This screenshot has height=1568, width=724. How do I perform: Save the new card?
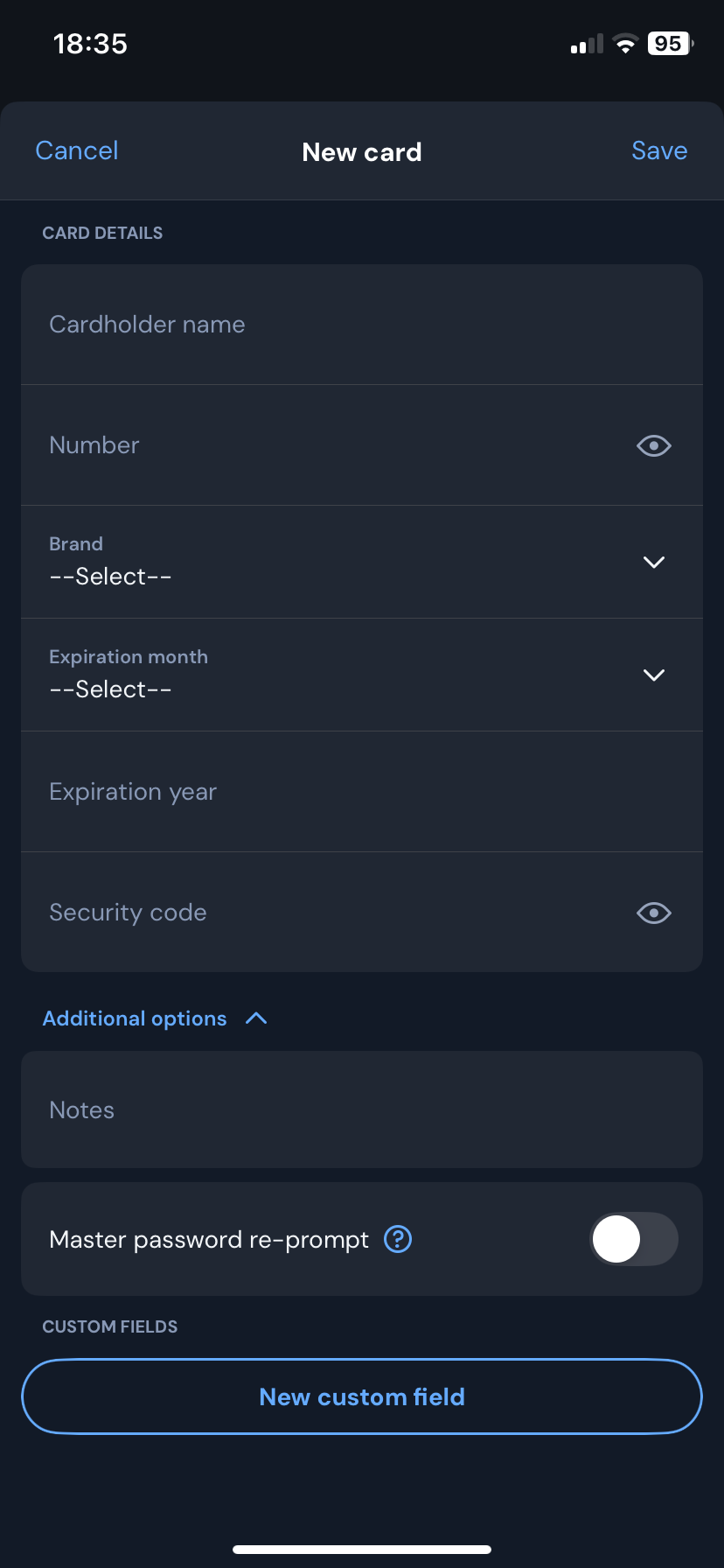pyautogui.click(x=658, y=150)
